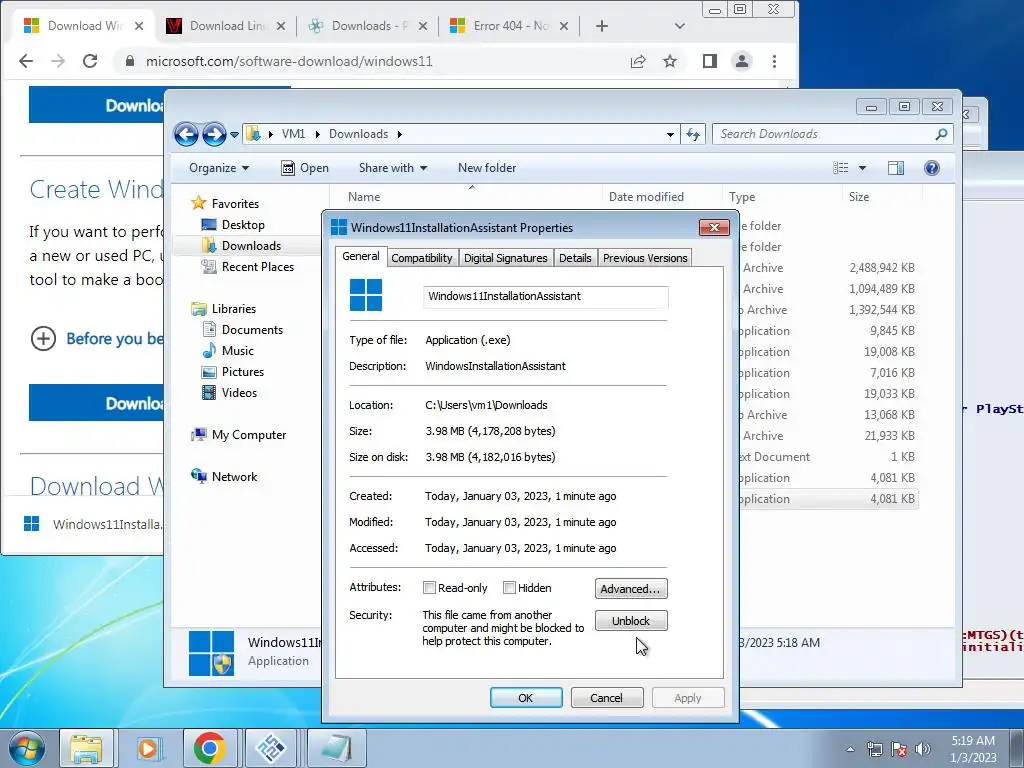Image resolution: width=1024 pixels, height=768 pixels.
Task: Select Favorites in navigation pane
Action: 235,204
